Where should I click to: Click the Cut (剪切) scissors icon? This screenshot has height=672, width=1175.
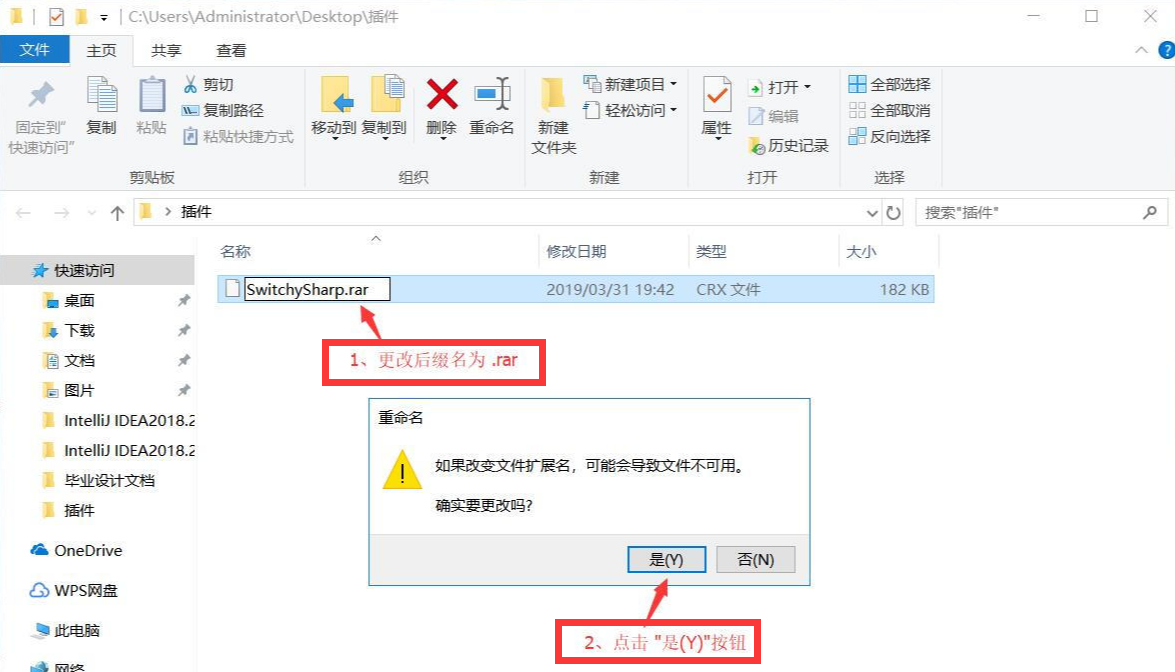[190, 85]
